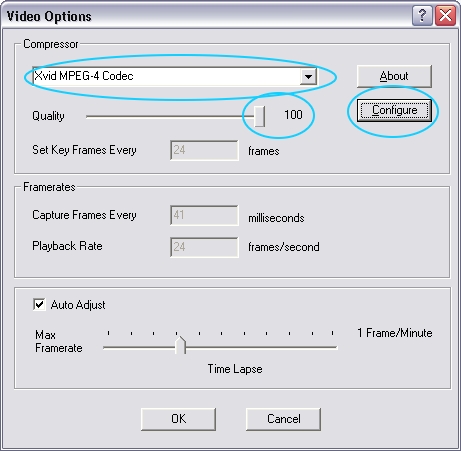Click the first tick of framerate slider
Screen dimensions: 461x451
point(108,333)
